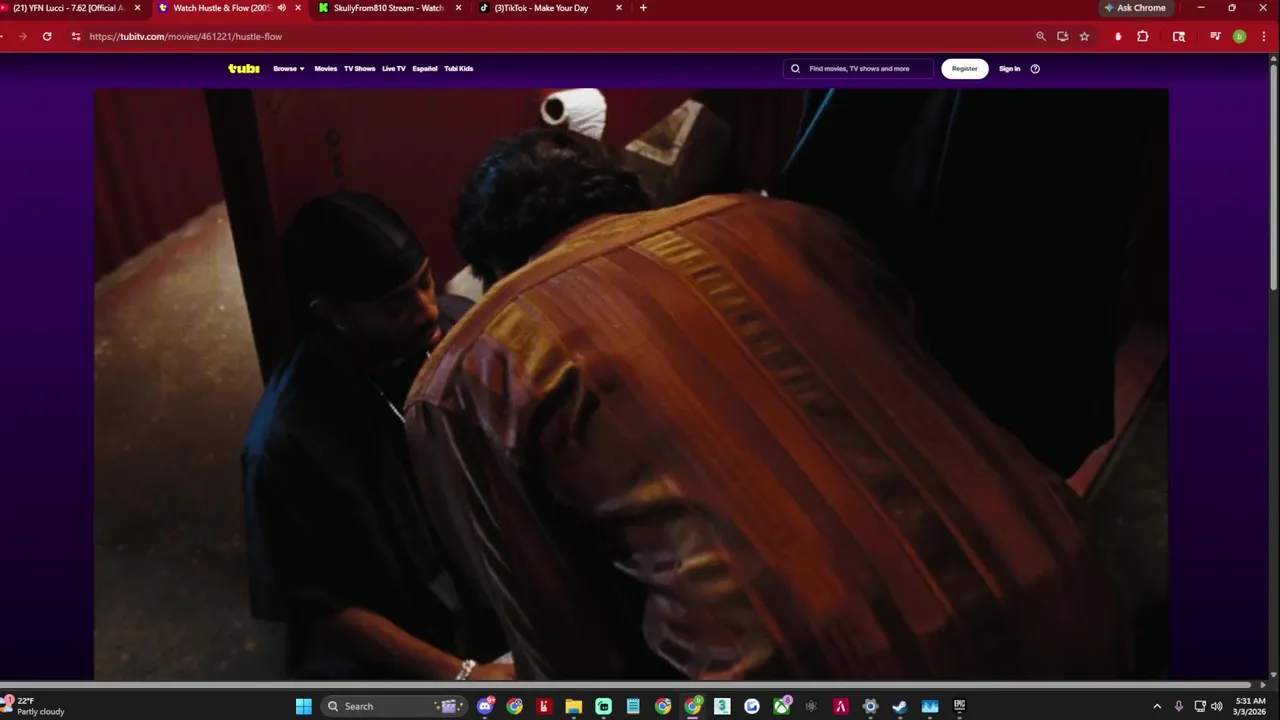Select Español in Tubi navigation
Screen dimensions: 1280x720
425,69
